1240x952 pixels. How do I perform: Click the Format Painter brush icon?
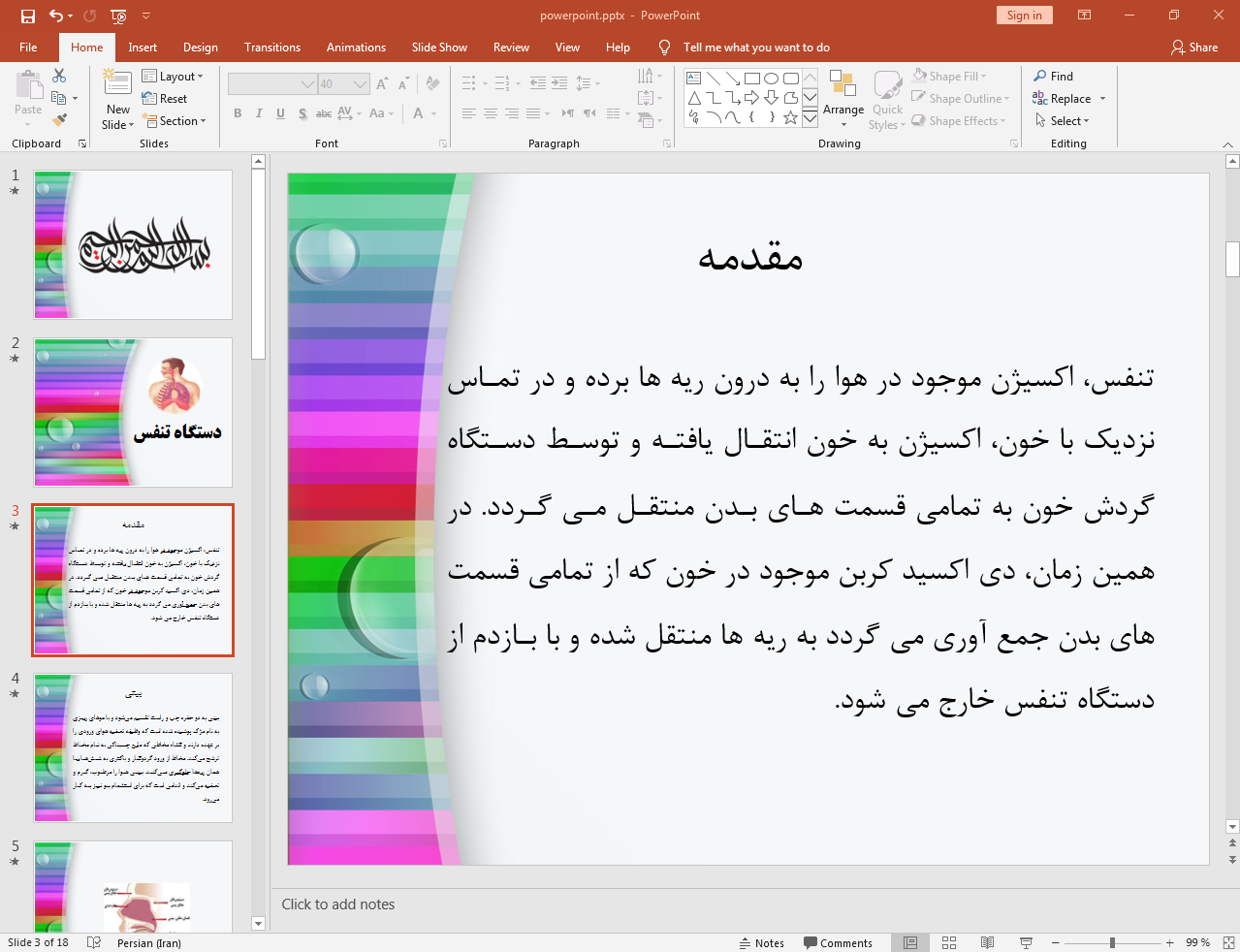(x=59, y=120)
